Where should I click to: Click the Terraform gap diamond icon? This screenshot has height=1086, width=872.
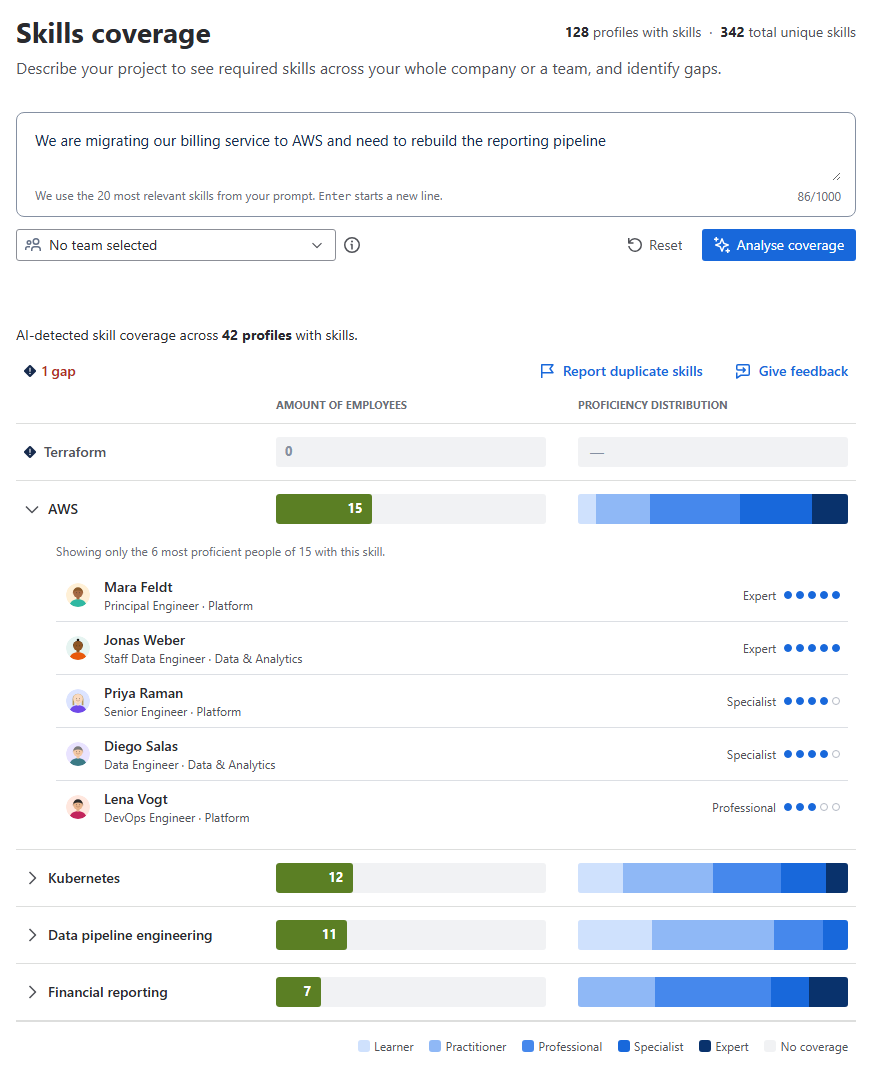[x=30, y=452]
